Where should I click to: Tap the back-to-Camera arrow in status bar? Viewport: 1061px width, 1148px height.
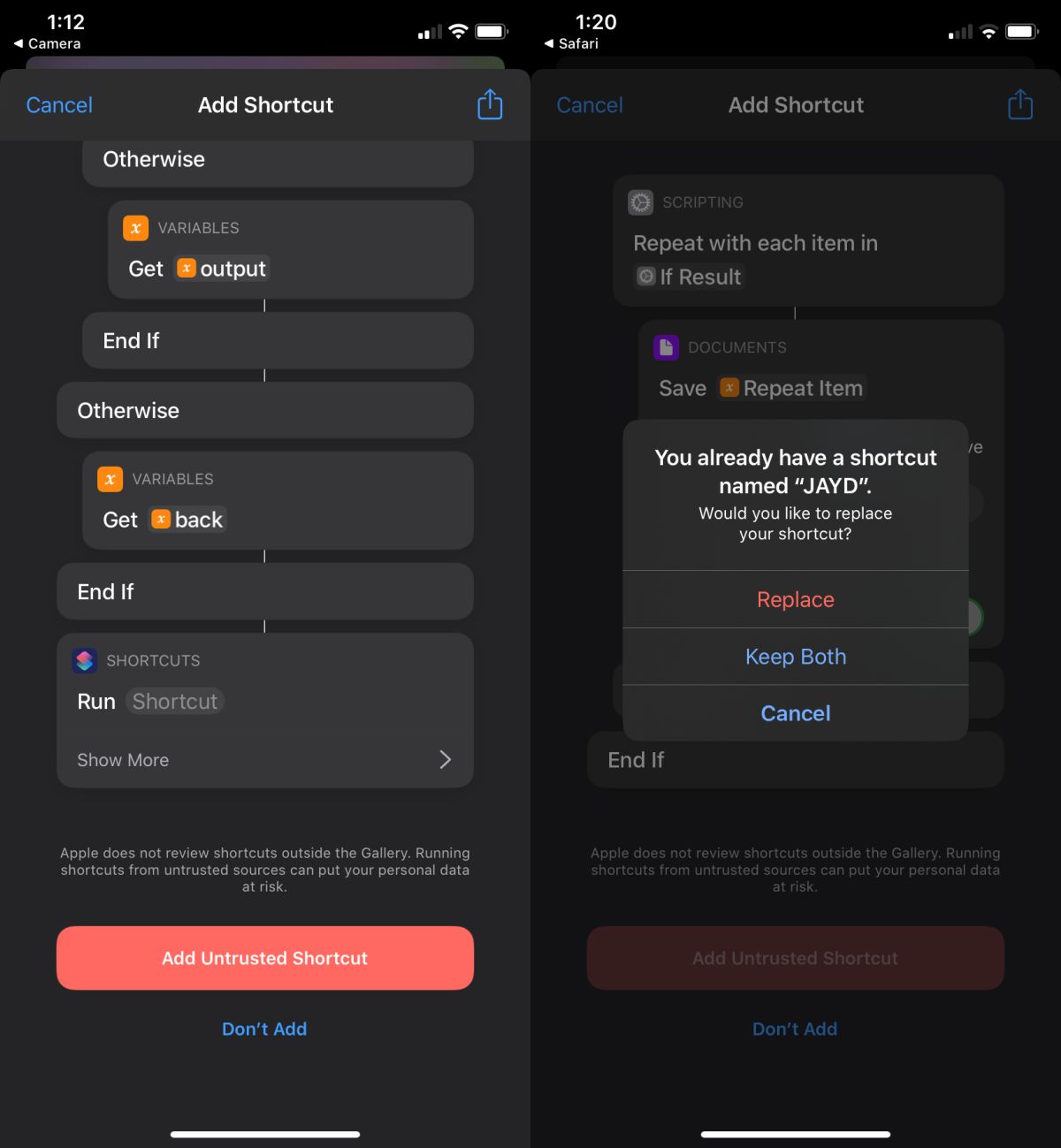(x=19, y=43)
